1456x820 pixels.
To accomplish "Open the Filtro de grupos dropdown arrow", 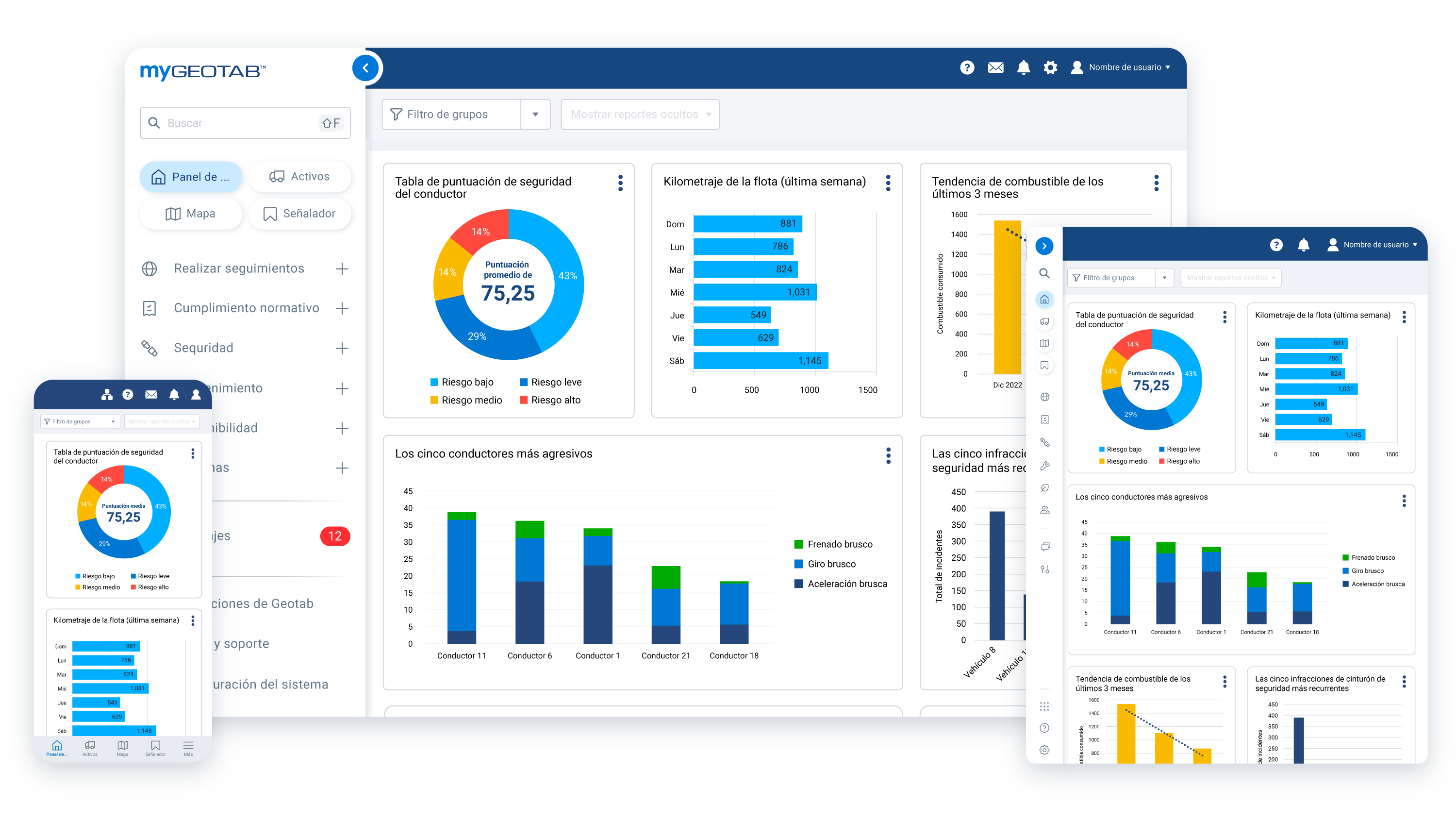I will coord(535,114).
